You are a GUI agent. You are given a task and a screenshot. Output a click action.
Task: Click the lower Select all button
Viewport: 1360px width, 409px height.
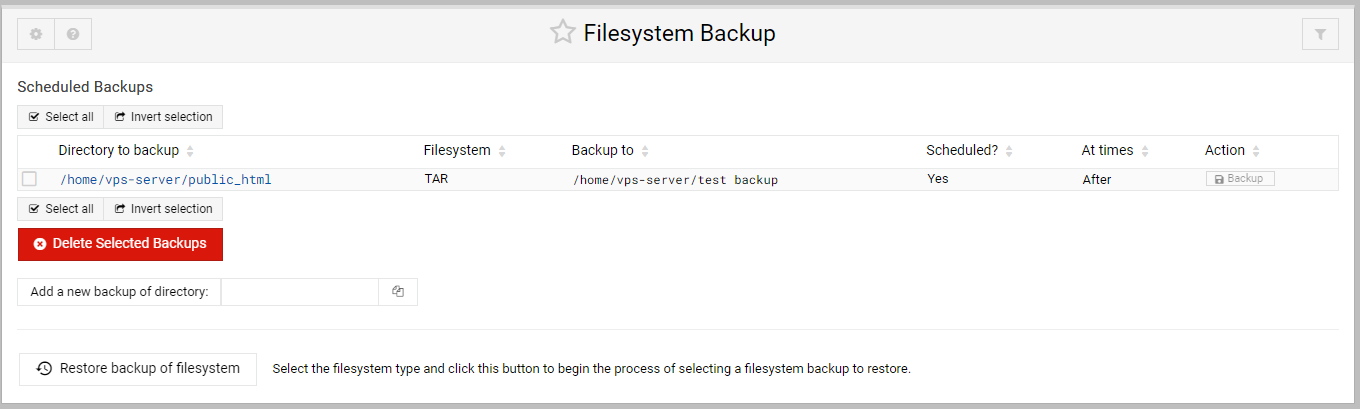click(x=61, y=209)
